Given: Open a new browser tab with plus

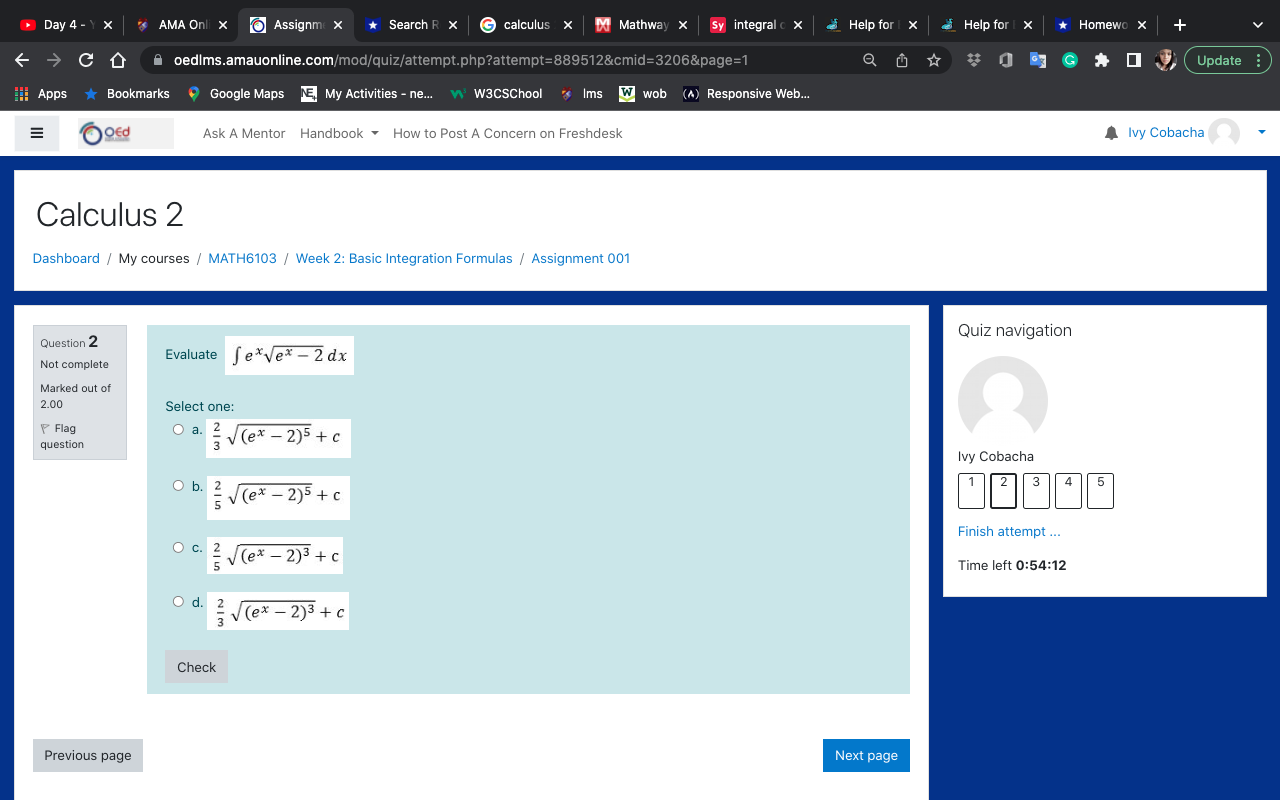Looking at the screenshot, I should [x=1180, y=25].
